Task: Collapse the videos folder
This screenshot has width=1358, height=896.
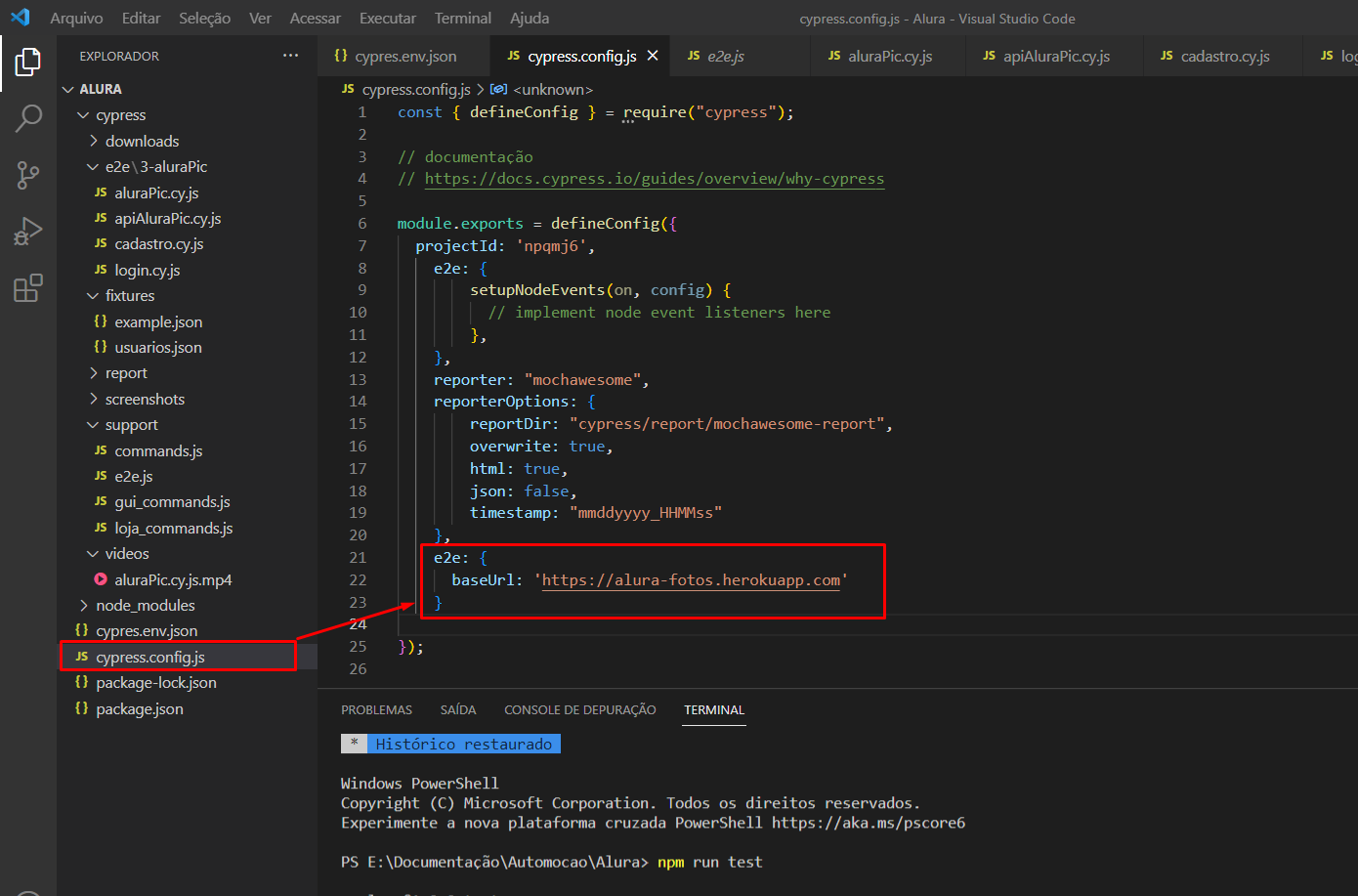Action: (94, 554)
